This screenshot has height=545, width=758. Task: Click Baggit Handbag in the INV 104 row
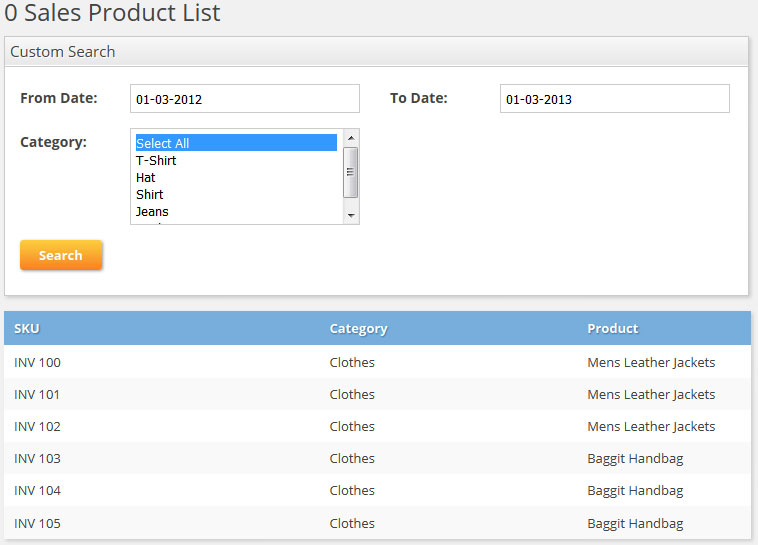635,490
